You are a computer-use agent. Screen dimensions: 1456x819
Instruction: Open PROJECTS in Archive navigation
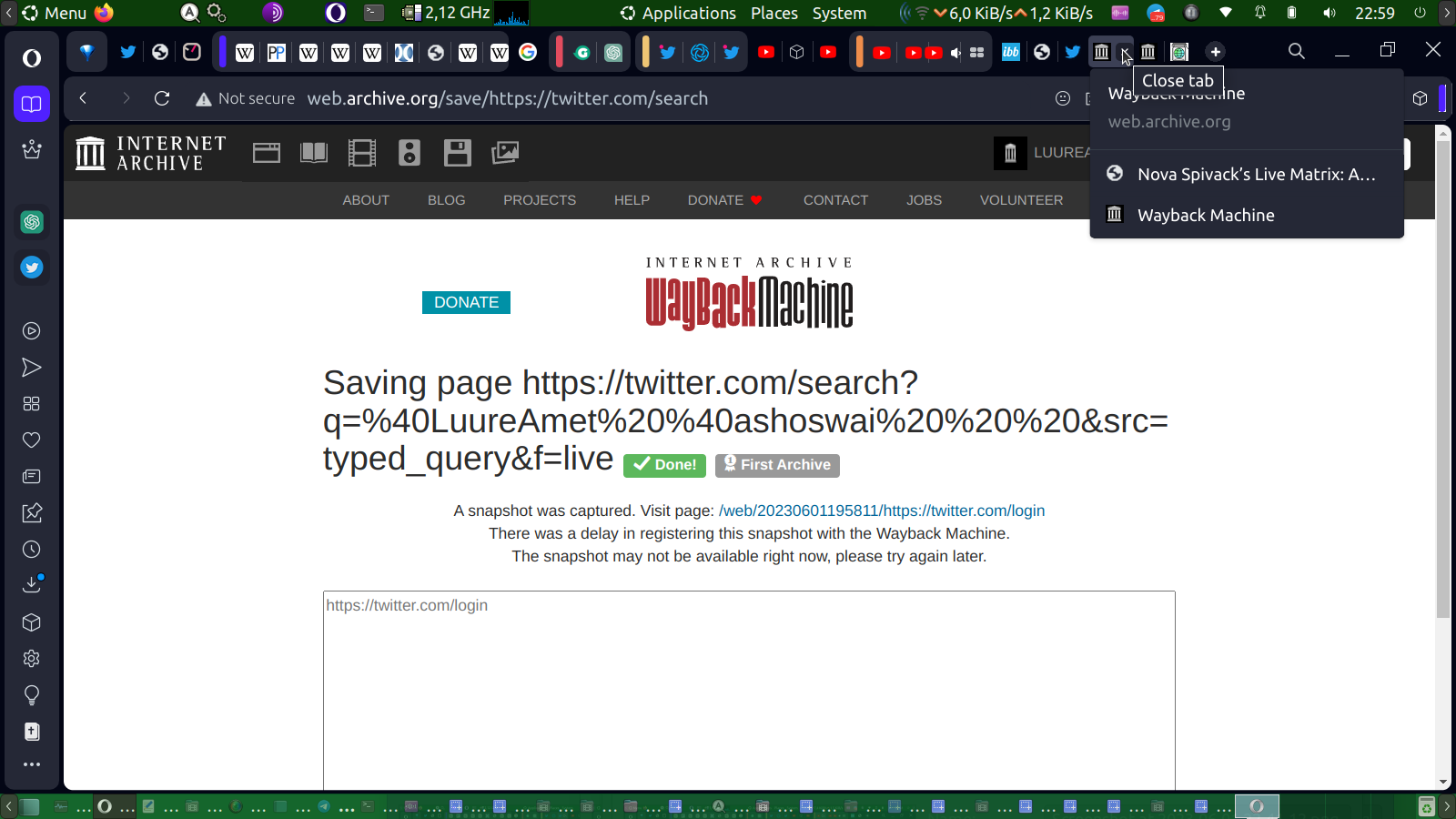[540, 200]
